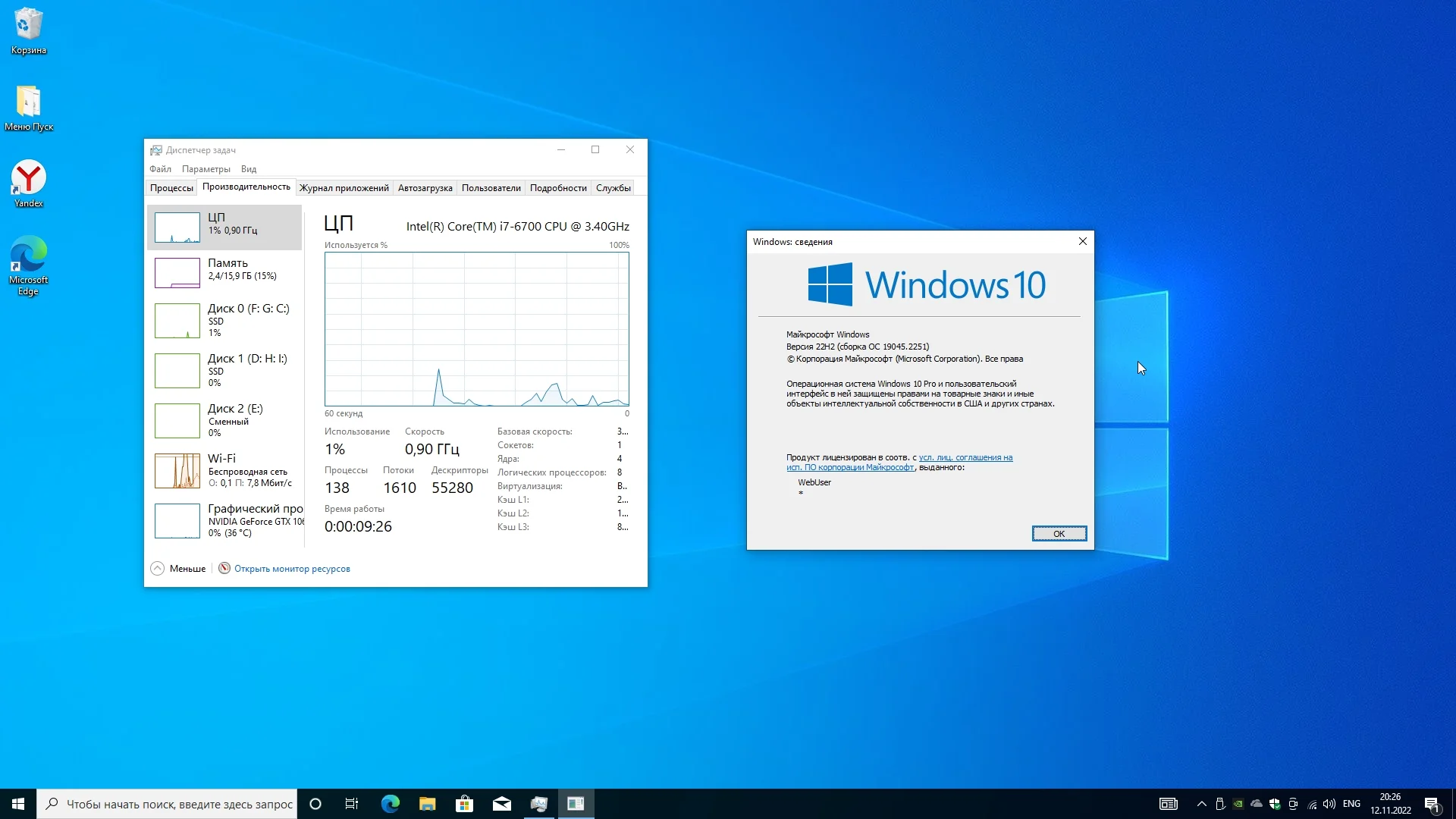Open Microsoft Store from the taskbar
The height and width of the screenshot is (819, 1456).
click(x=464, y=804)
